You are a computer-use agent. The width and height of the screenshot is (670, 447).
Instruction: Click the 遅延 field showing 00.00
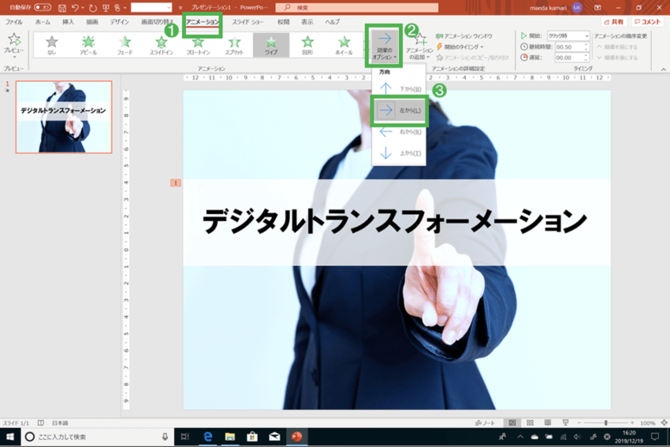click(572, 57)
